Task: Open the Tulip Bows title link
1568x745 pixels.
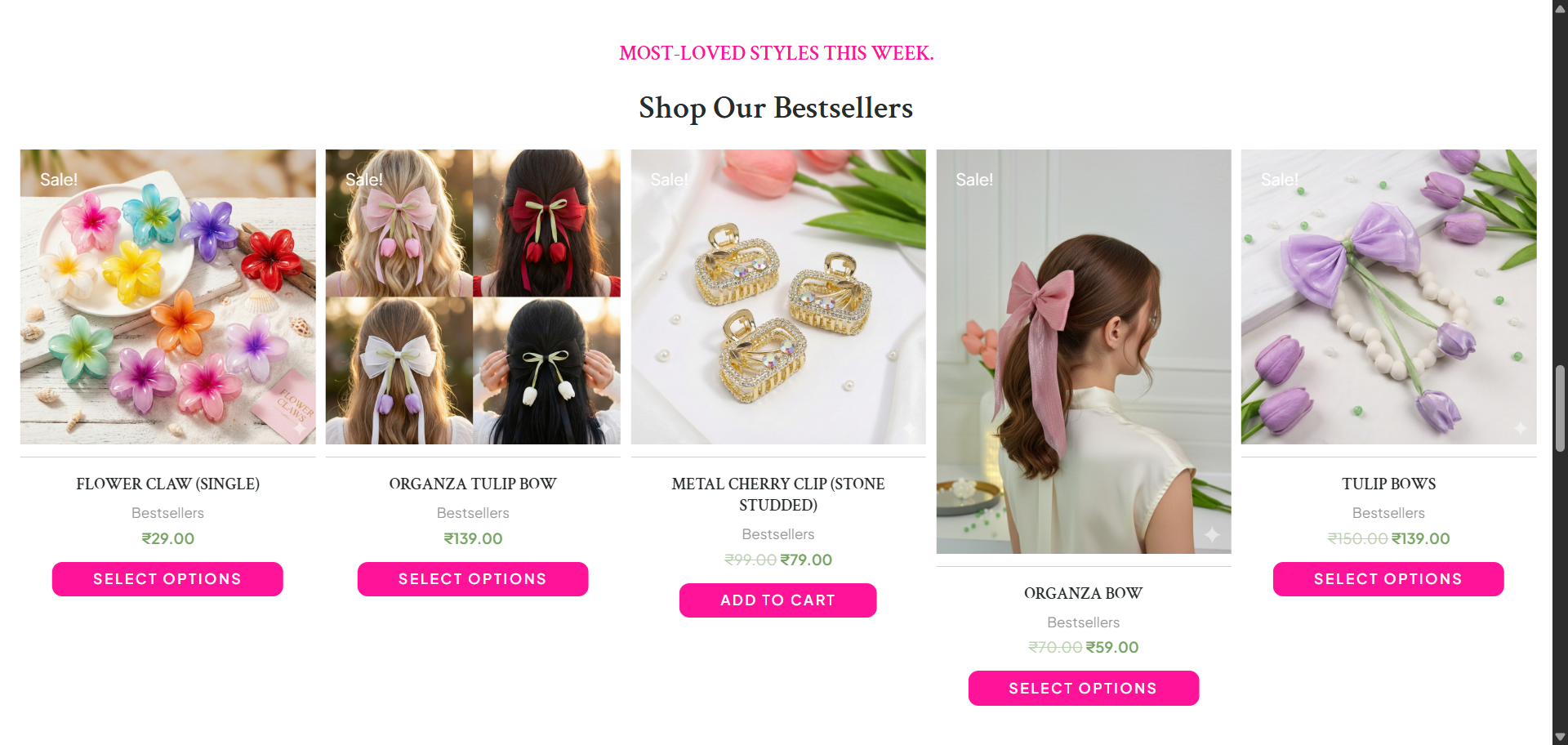Action: [x=1388, y=484]
